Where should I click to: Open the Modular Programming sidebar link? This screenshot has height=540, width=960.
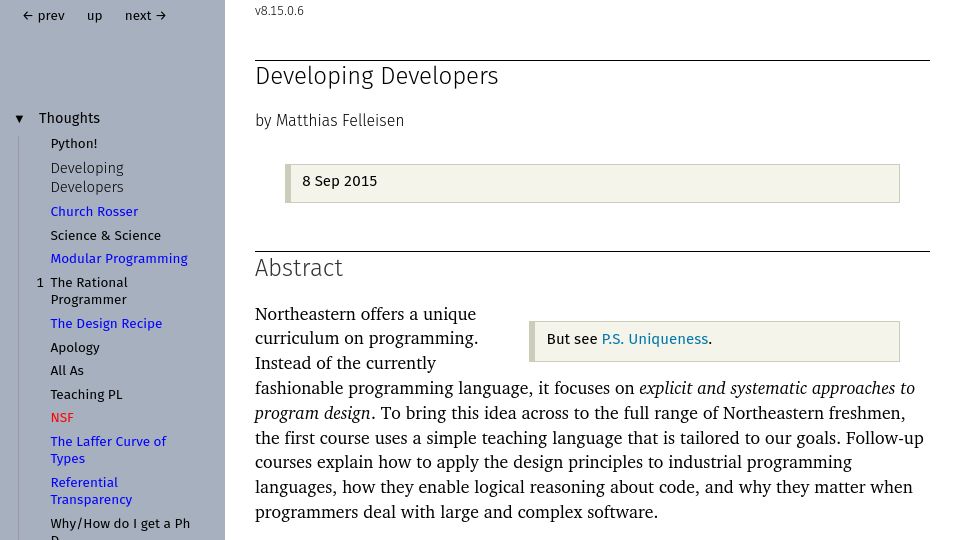click(119, 259)
